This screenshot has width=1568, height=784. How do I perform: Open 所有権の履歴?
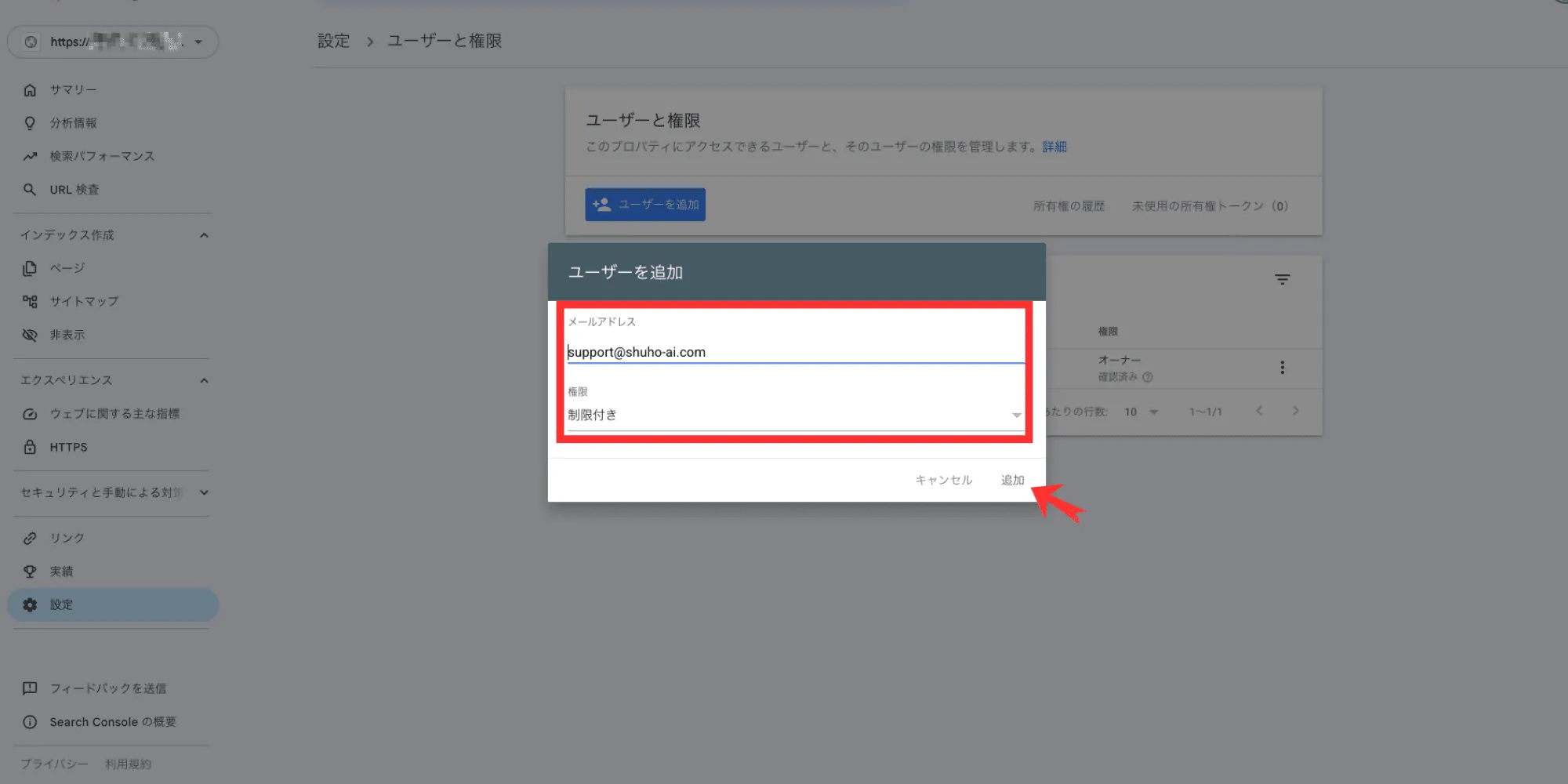pyautogui.click(x=1069, y=206)
